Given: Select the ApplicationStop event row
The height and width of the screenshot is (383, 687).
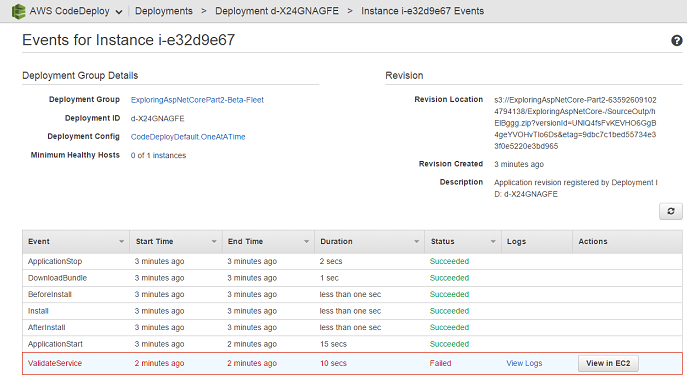Looking at the screenshot, I should (352, 262).
